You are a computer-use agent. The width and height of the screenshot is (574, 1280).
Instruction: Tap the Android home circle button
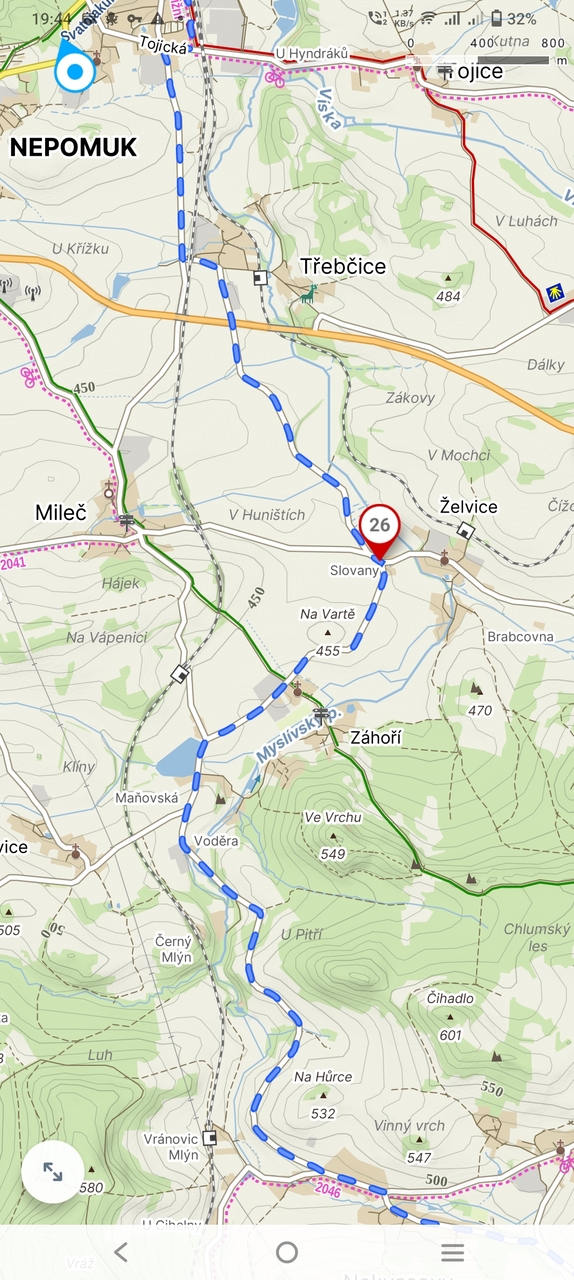coord(287,1252)
